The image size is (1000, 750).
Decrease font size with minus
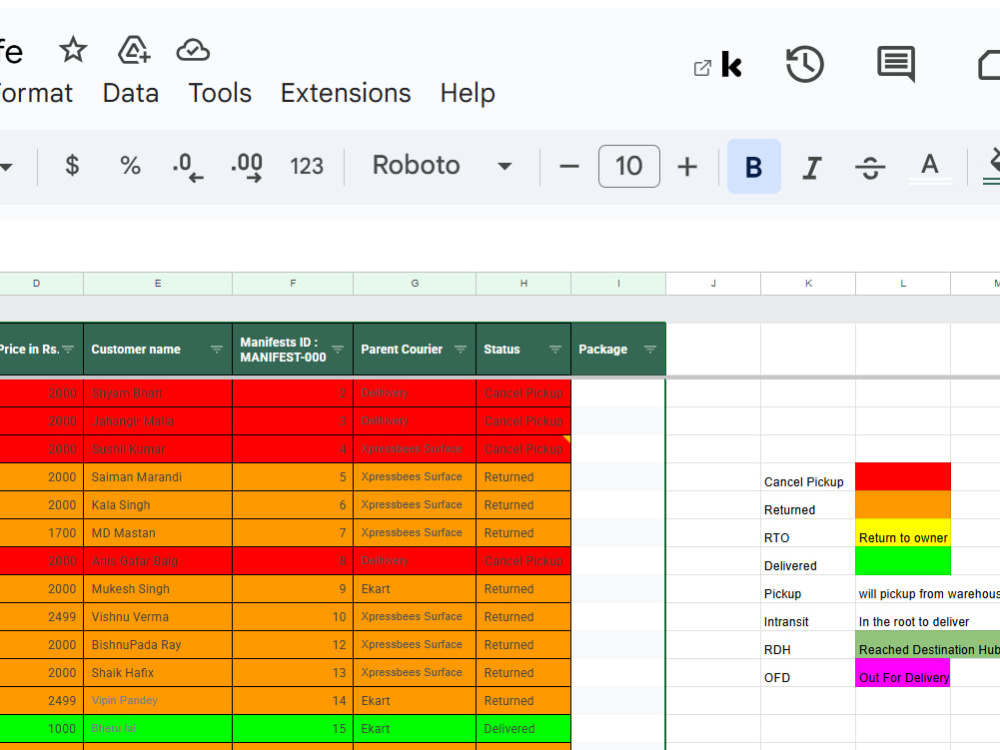[x=569, y=166]
